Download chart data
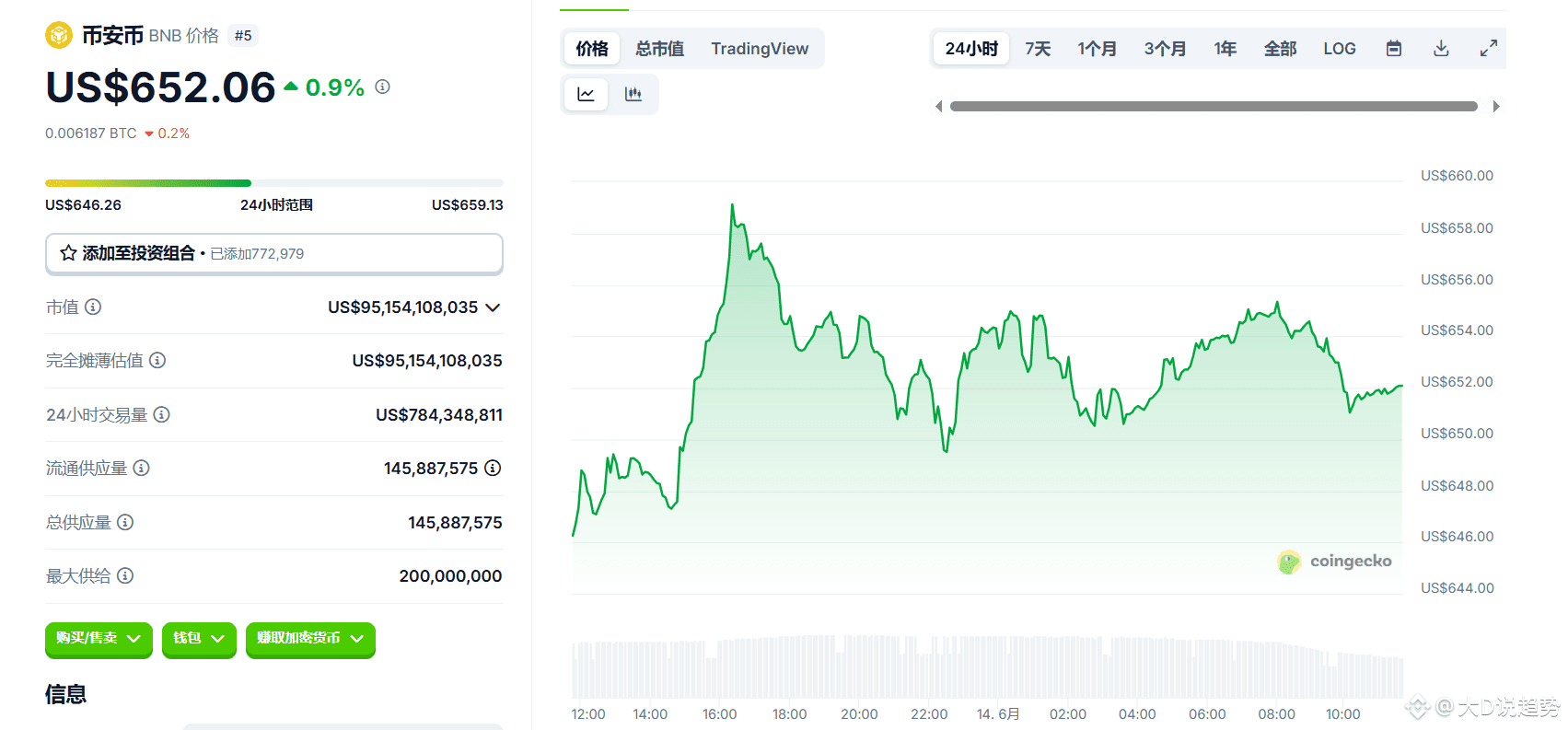Viewport: 1568px width, 730px height. point(1441,49)
